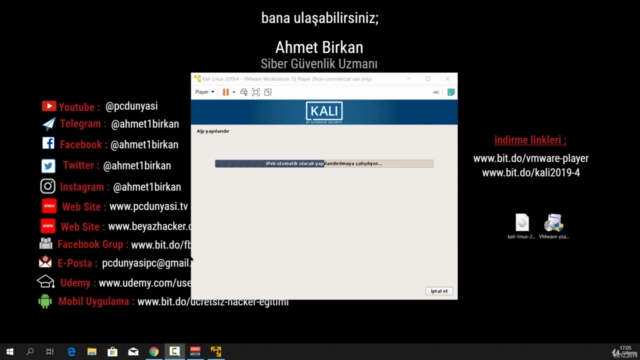Switch to Camtasia in the taskbar

pyautogui.click(x=174, y=351)
